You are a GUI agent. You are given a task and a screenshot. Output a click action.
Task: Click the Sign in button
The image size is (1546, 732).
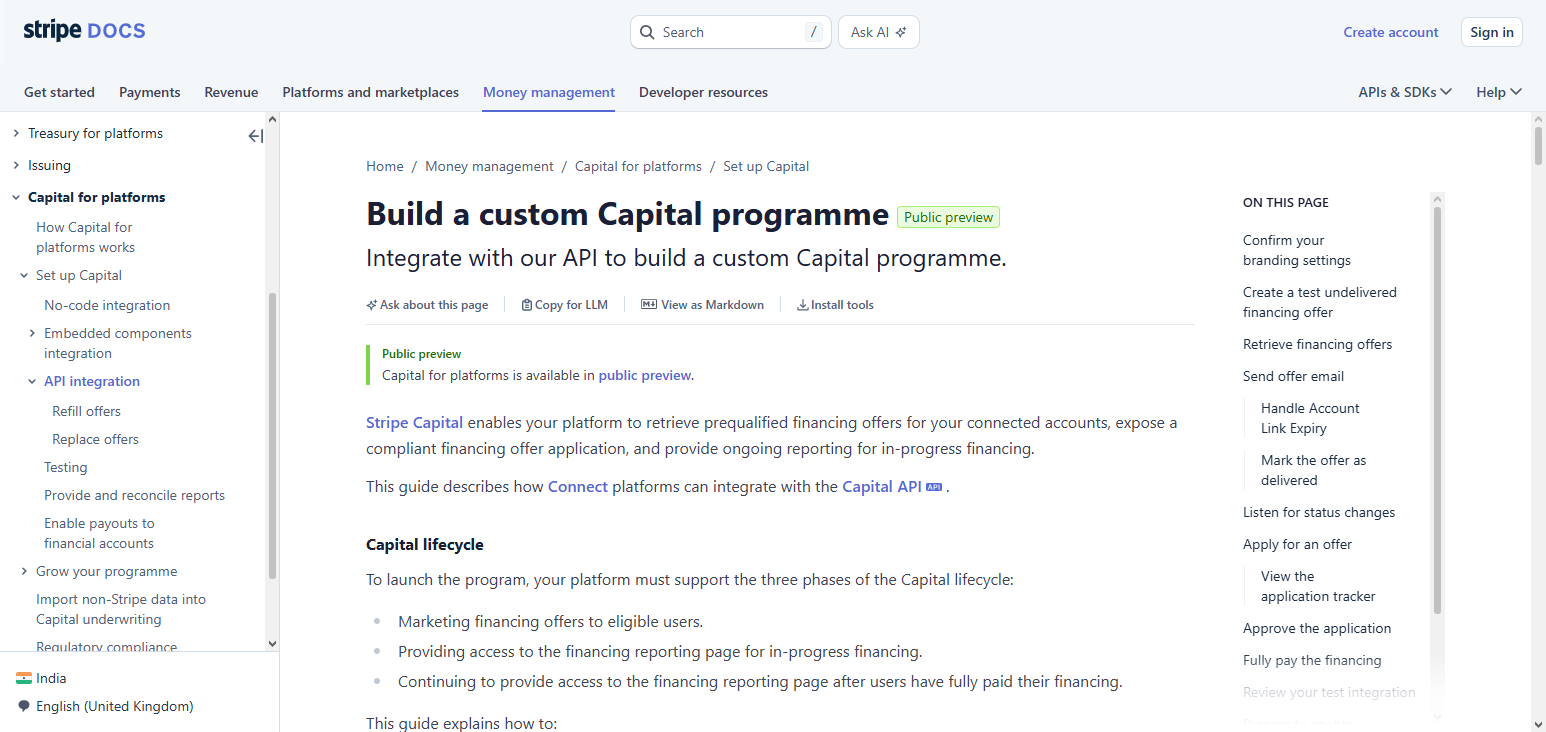[1492, 32]
